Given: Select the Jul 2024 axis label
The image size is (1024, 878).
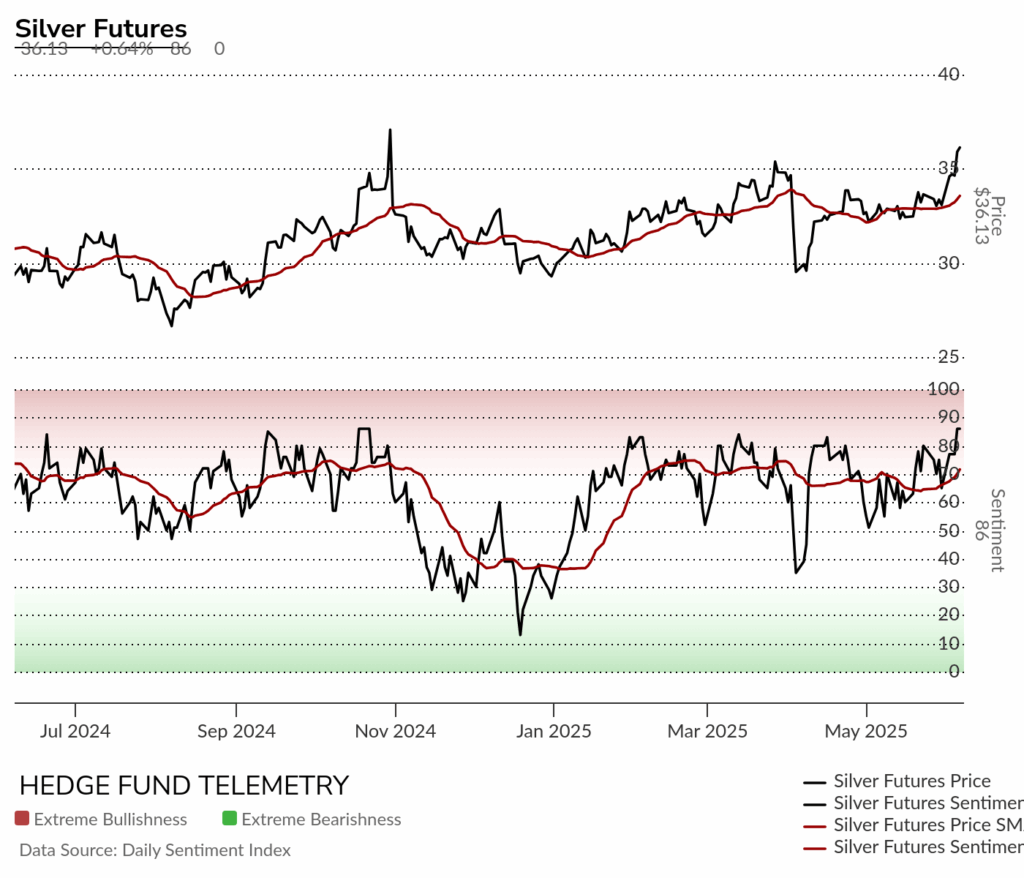Looking at the screenshot, I should pyautogui.click(x=74, y=731).
